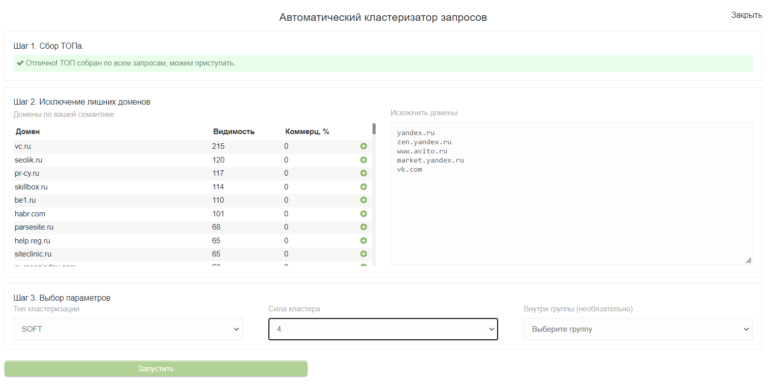Exclude parsesite.ru with its green plus icon
Viewport: 768px width, 384px height.
[x=363, y=227]
